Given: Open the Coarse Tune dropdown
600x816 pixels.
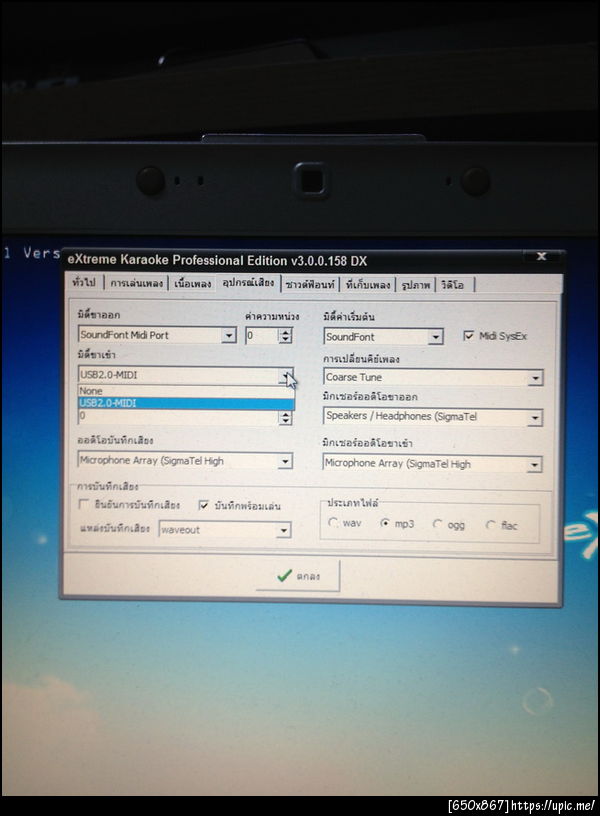Looking at the screenshot, I should pos(535,378).
